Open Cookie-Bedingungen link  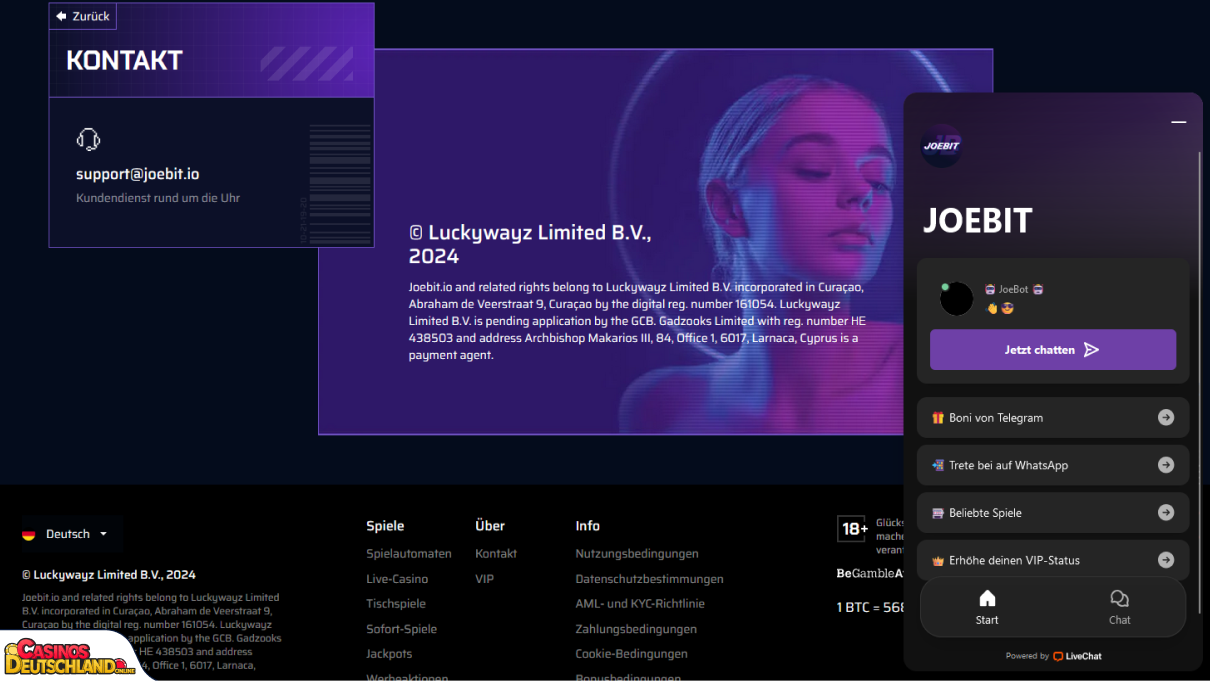point(631,654)
